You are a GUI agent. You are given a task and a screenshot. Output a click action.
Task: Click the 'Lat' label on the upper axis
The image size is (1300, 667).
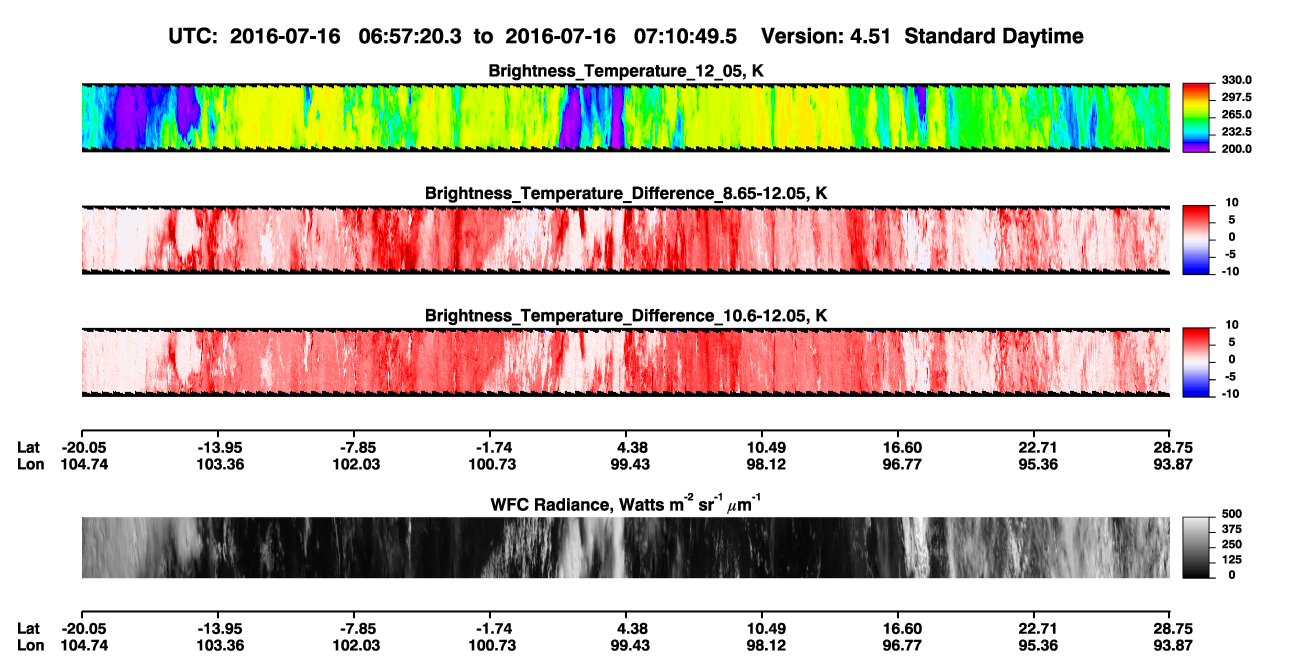pyautogui.click(x=28, y=448)
